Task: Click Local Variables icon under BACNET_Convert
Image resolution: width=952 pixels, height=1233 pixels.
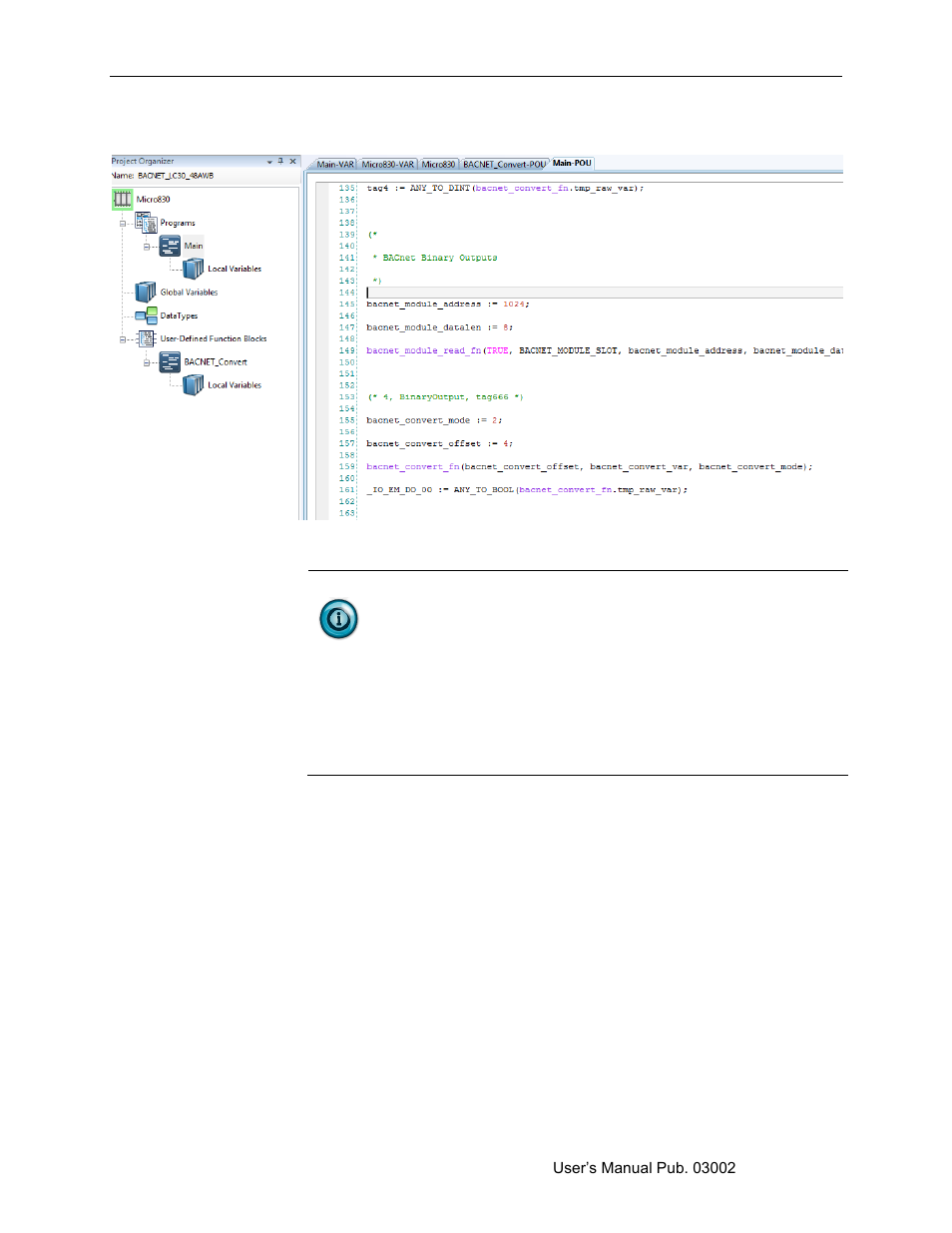Action: click(194, 384)
